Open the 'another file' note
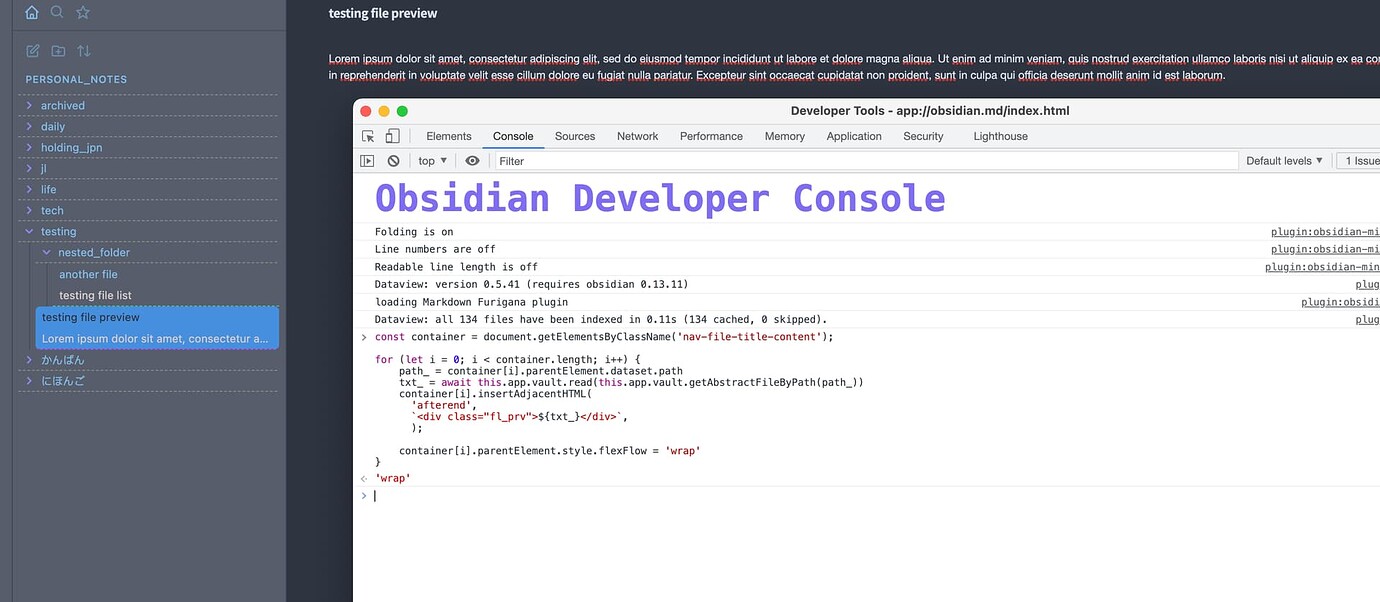 (88, 274)
